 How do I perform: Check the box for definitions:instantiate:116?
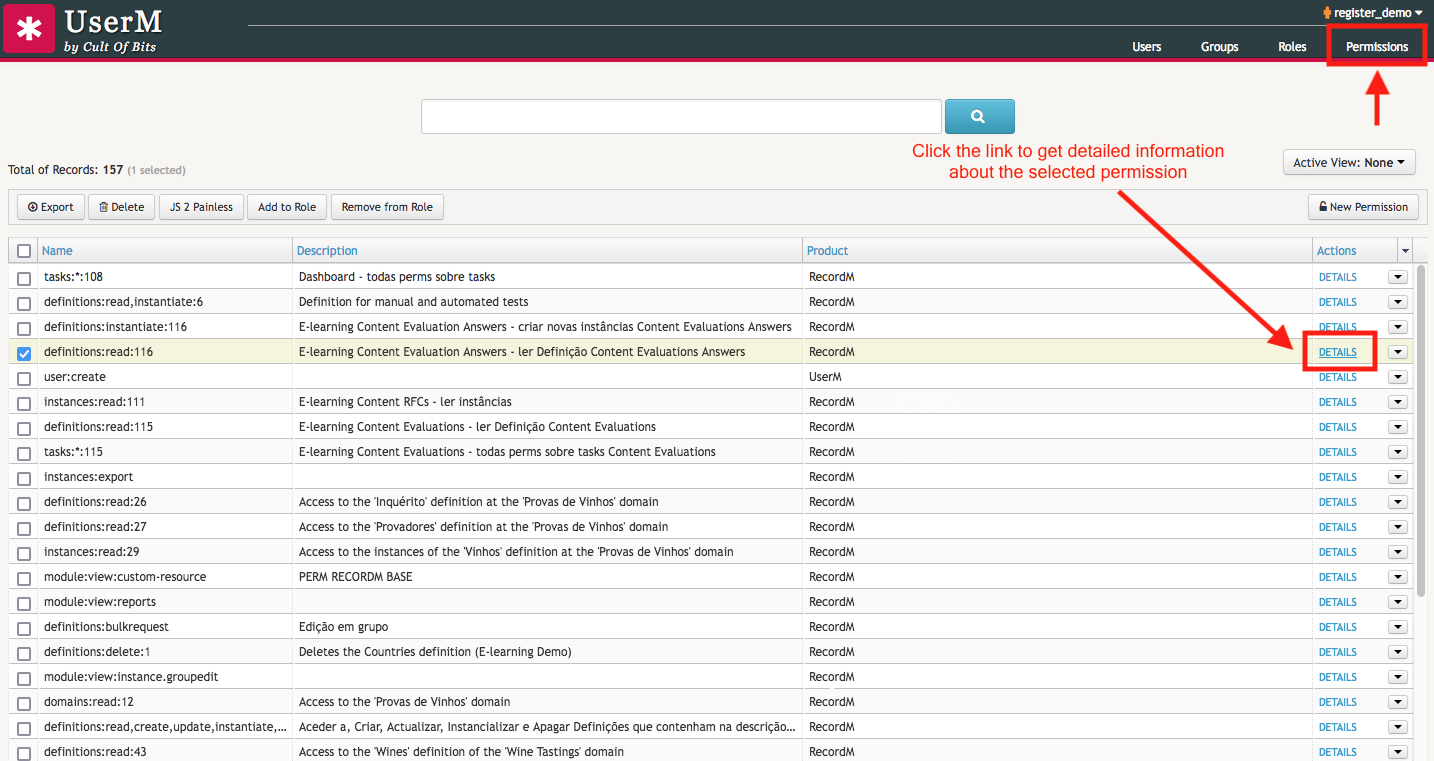pyautogui.click(x=24, y=328)
